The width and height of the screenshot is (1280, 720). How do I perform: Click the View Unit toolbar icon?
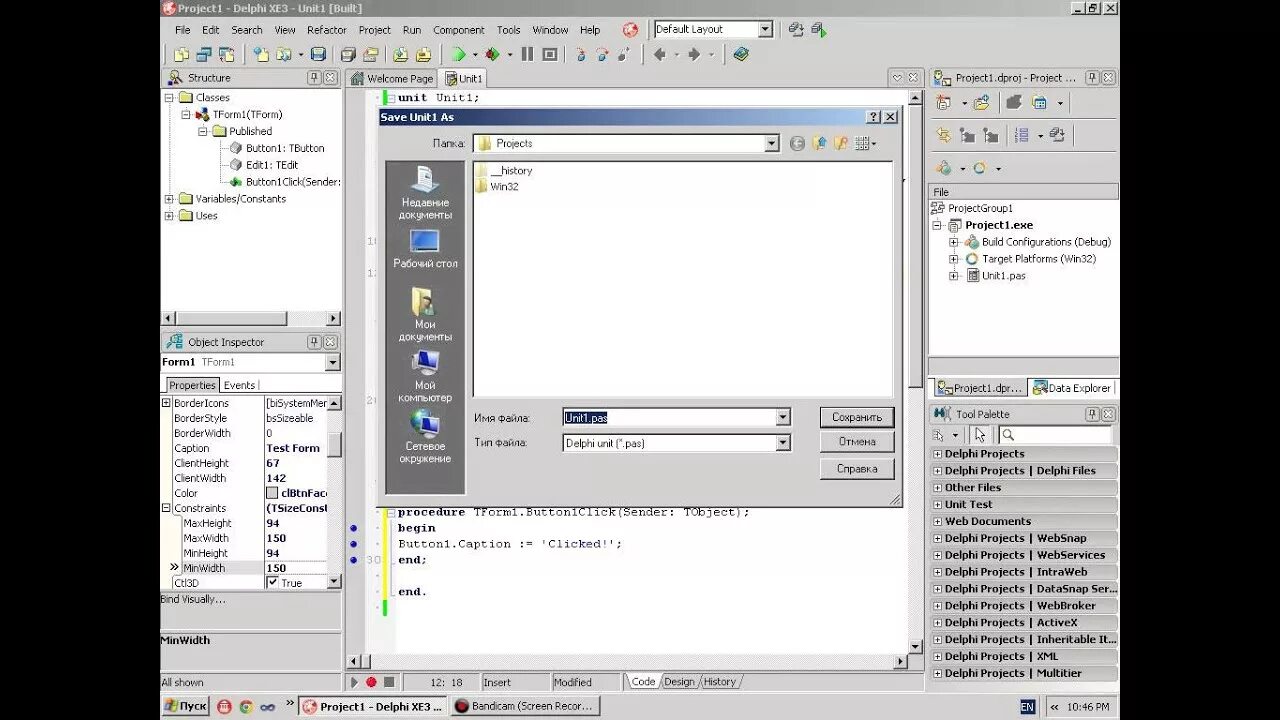(181, 54)
